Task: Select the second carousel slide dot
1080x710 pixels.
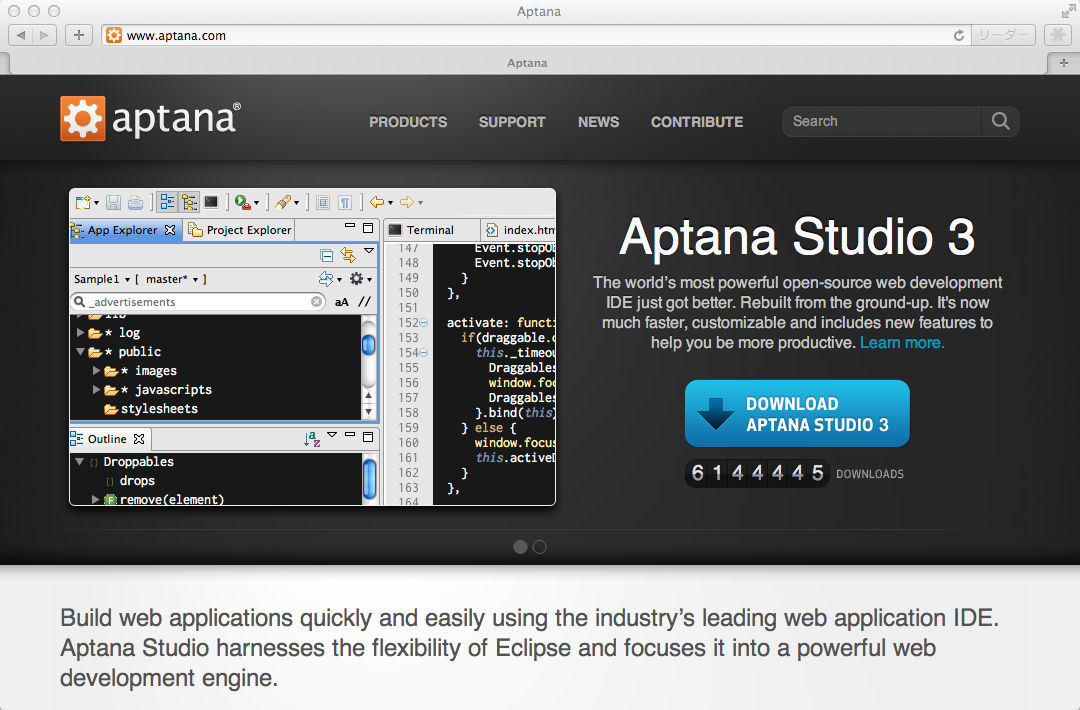Action: click(540, 547)
